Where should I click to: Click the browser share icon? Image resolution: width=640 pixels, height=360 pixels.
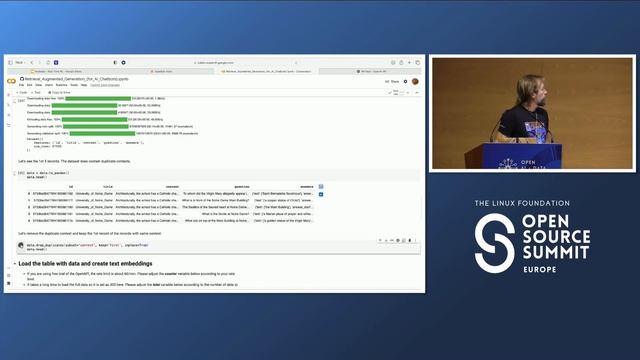click(401, 62)
